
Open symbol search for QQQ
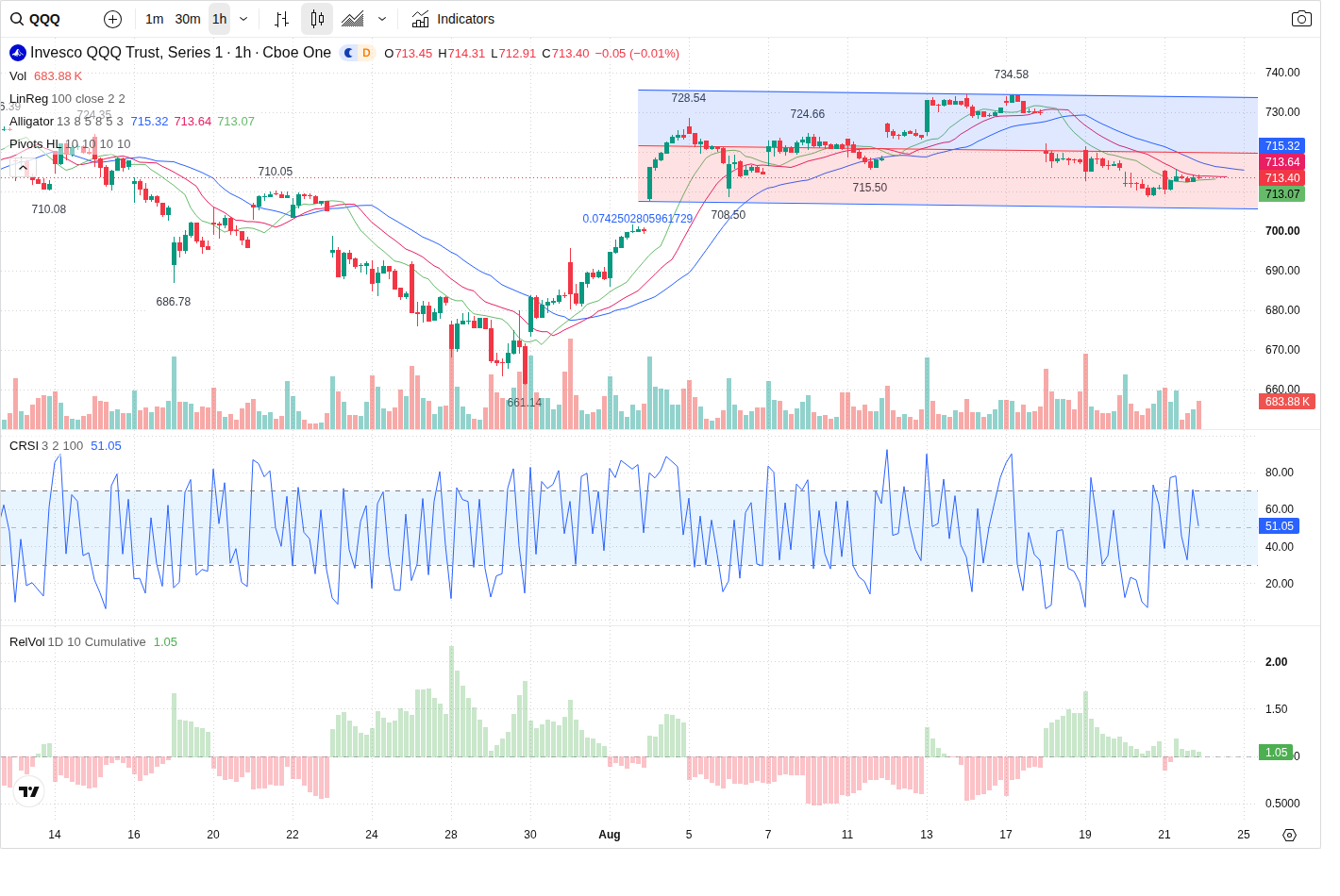(x=36, y=19)
